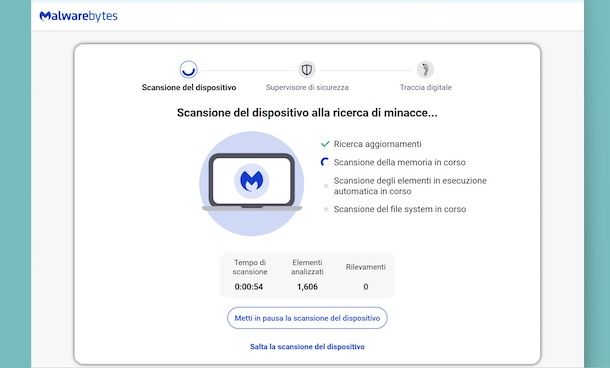
Task: Select the Traccia digitale step label
Action: pos(426,88)
